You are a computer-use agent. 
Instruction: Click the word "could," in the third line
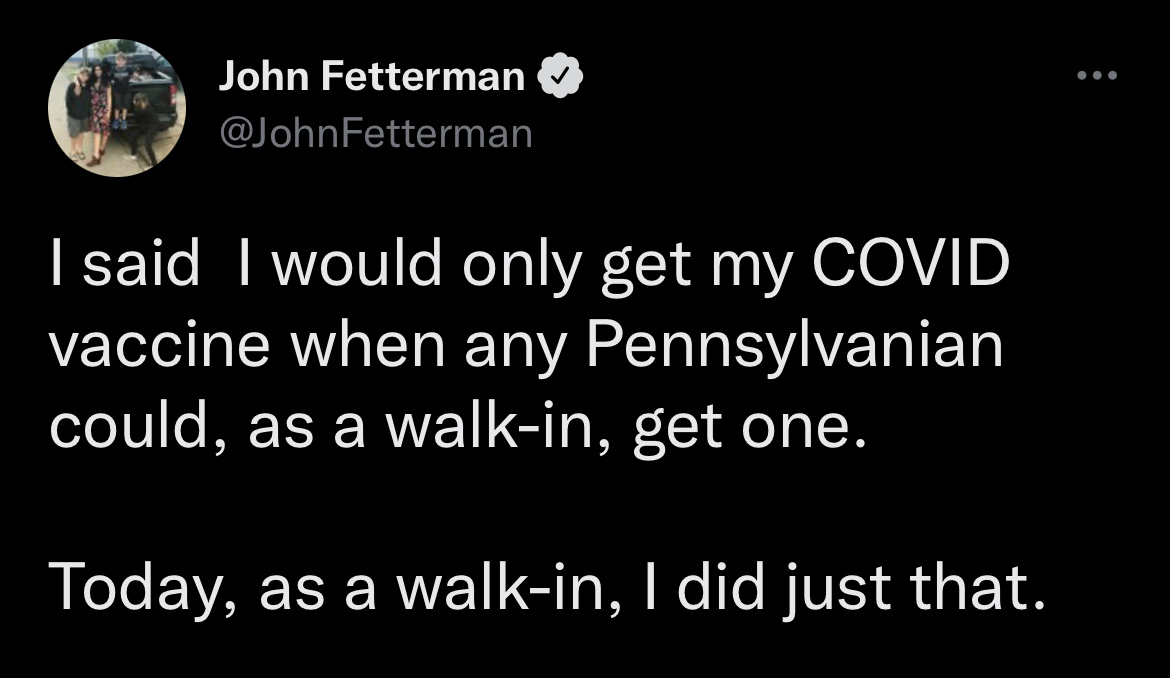pos(138,427)
